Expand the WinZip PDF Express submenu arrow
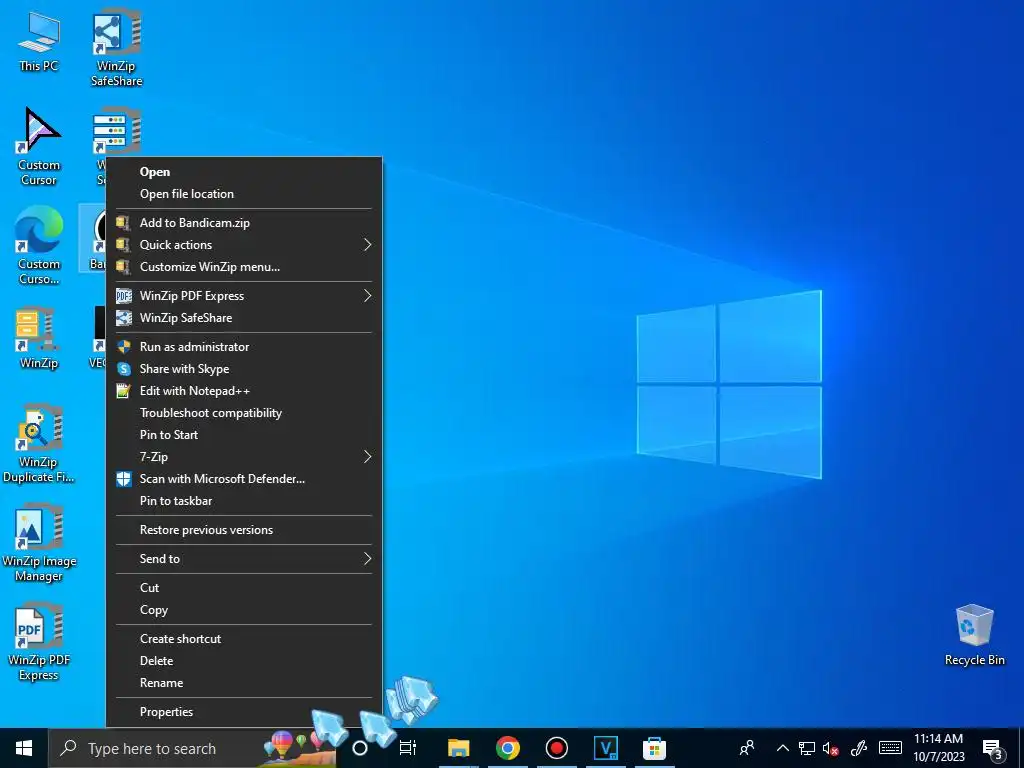1024x768 pixels. point(367,296)
